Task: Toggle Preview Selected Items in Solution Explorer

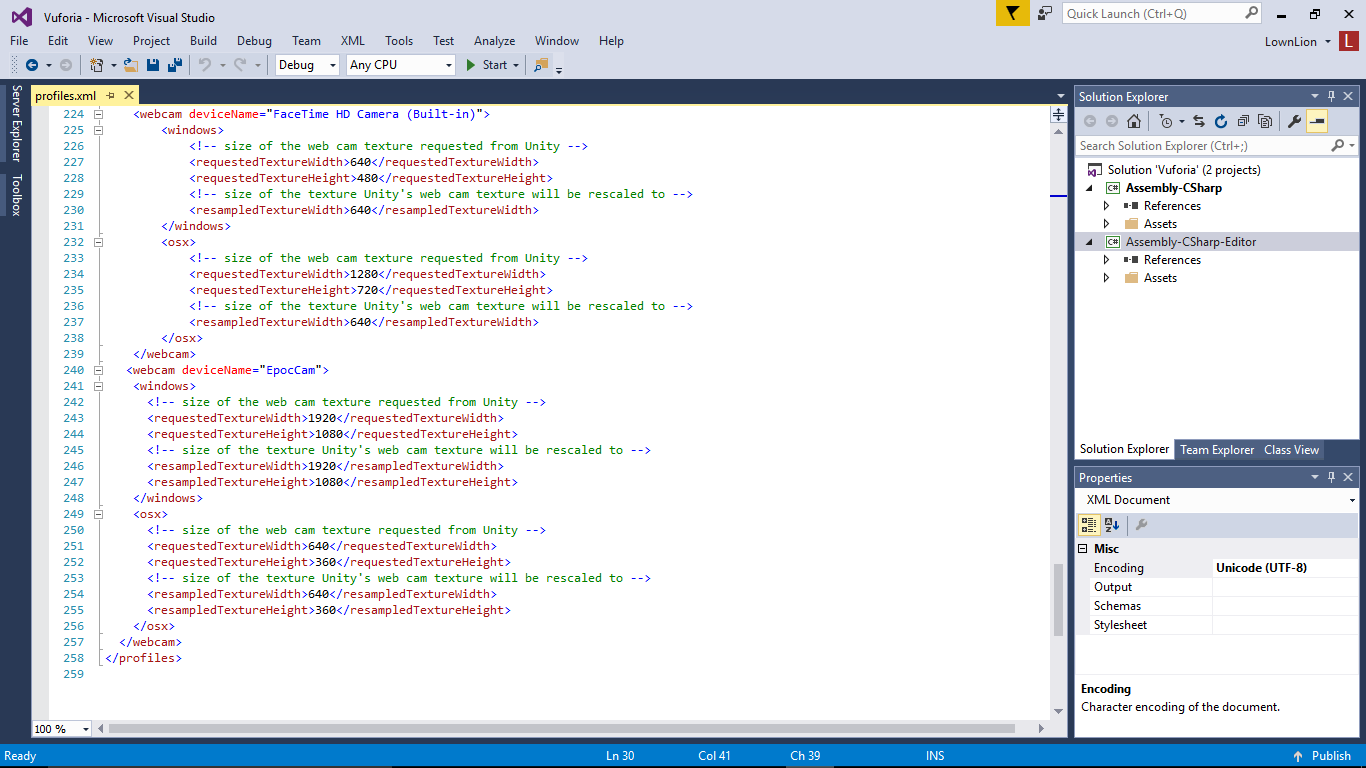Action: click(1317, 122)
